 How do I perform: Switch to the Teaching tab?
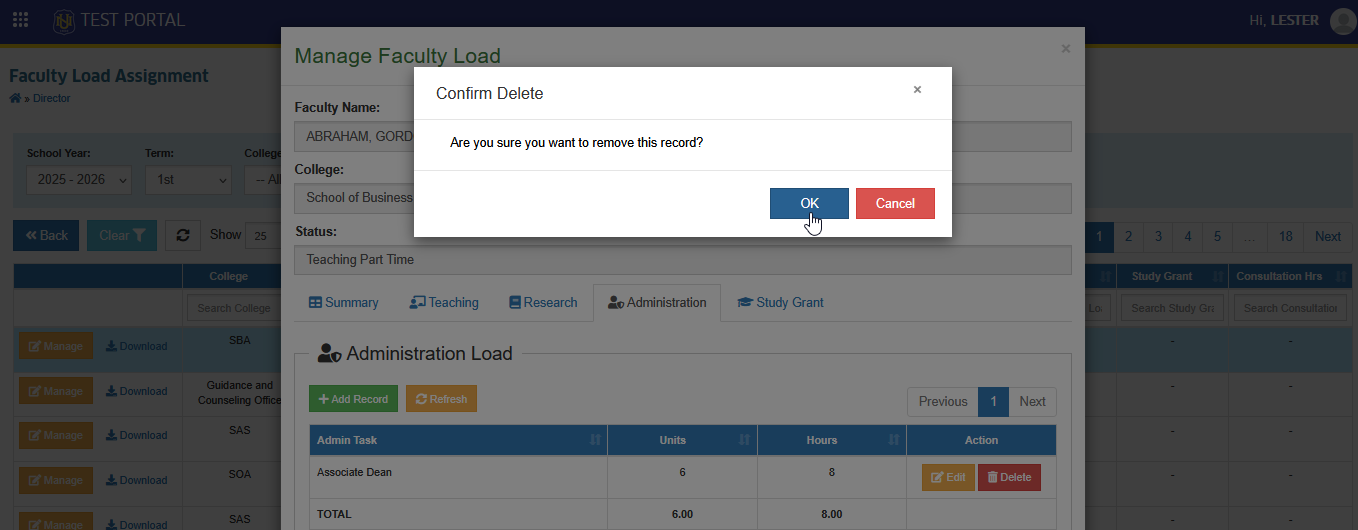pyautogui.click(x=444, y=302)
